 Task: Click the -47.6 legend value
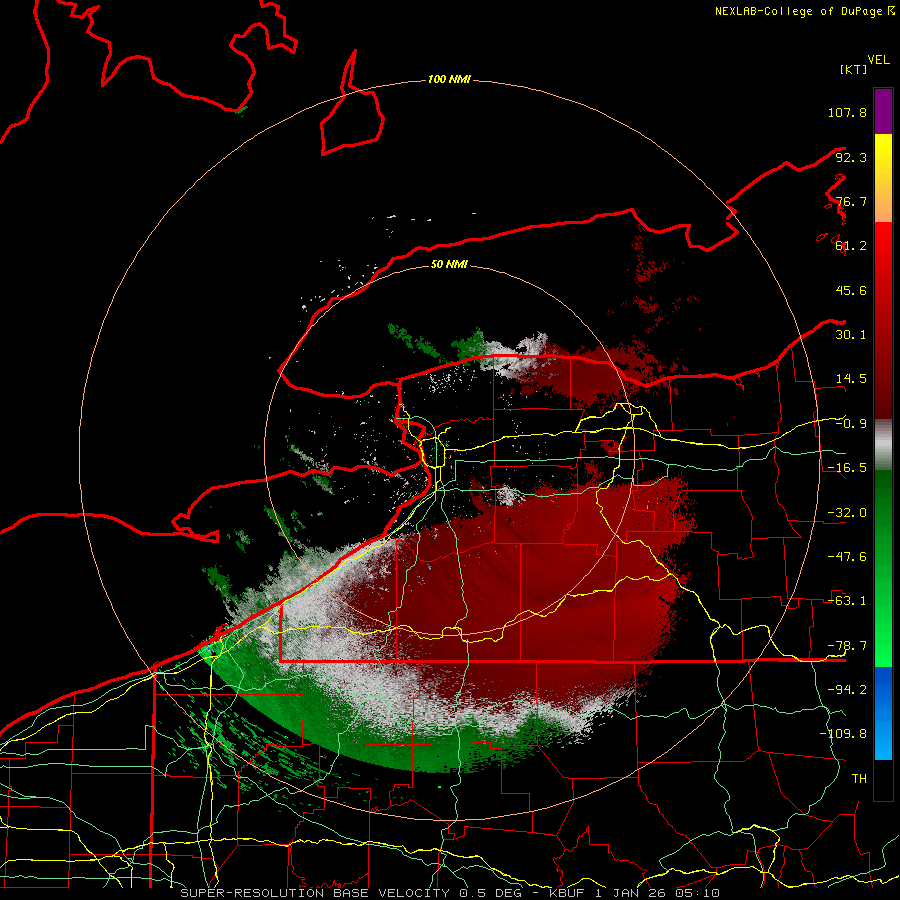(847, 557)
